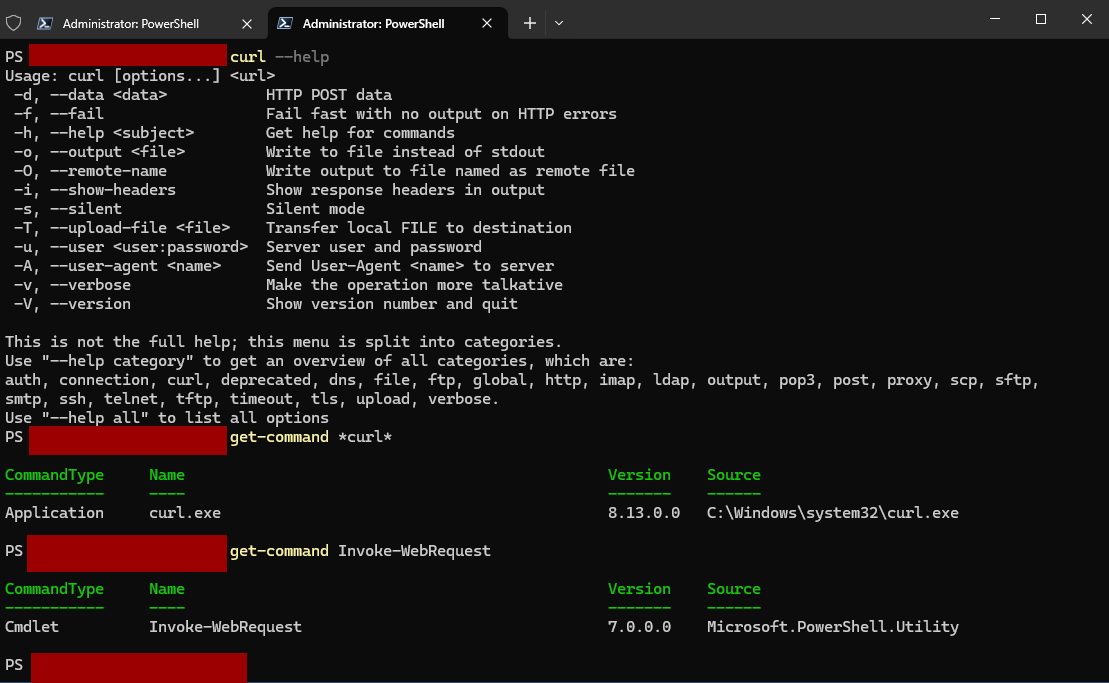
Task: Maximize the terminal window
Action: (x=1040, y=19)
